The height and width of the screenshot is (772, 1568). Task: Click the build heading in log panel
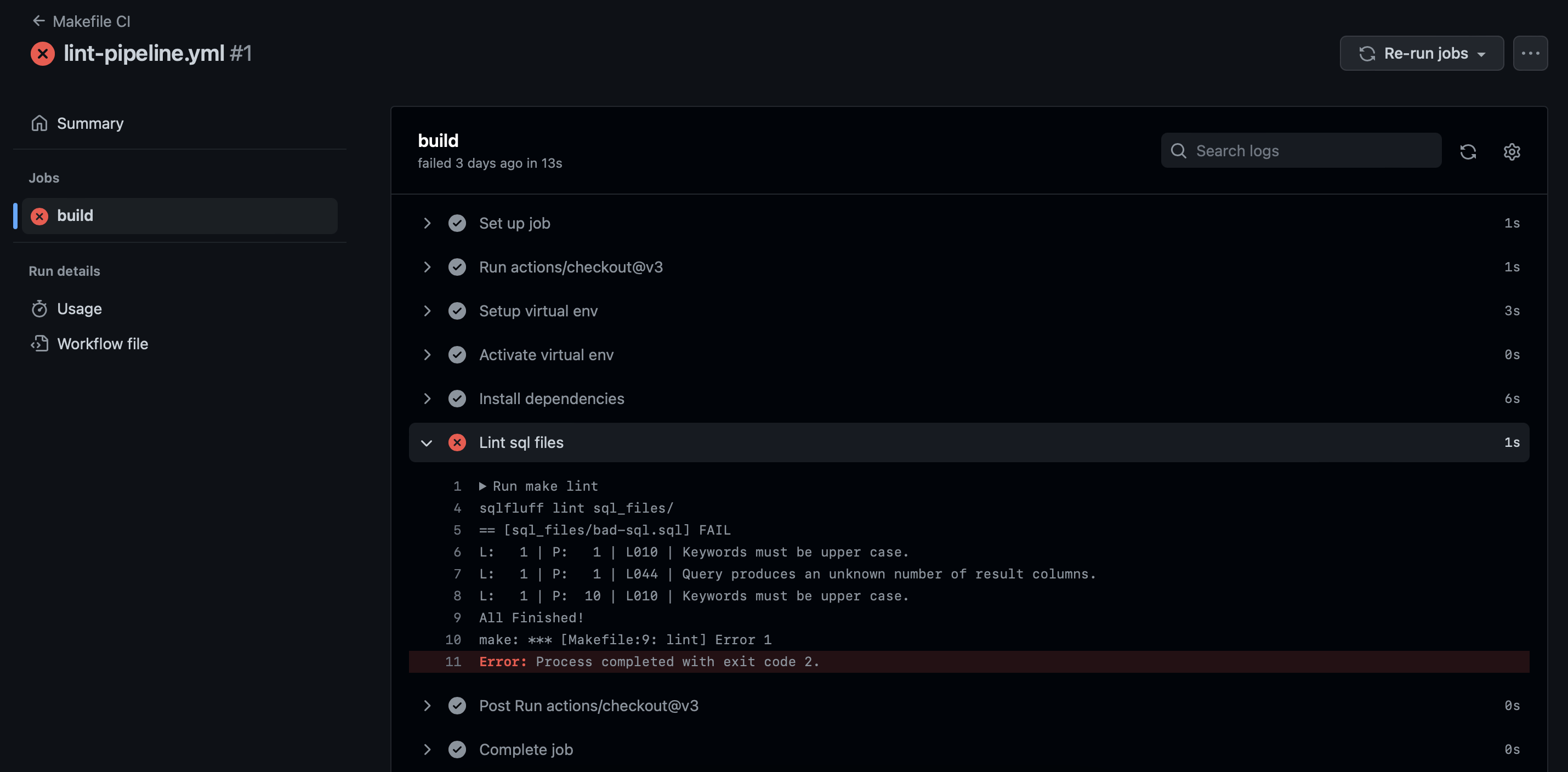coord(438,141)
